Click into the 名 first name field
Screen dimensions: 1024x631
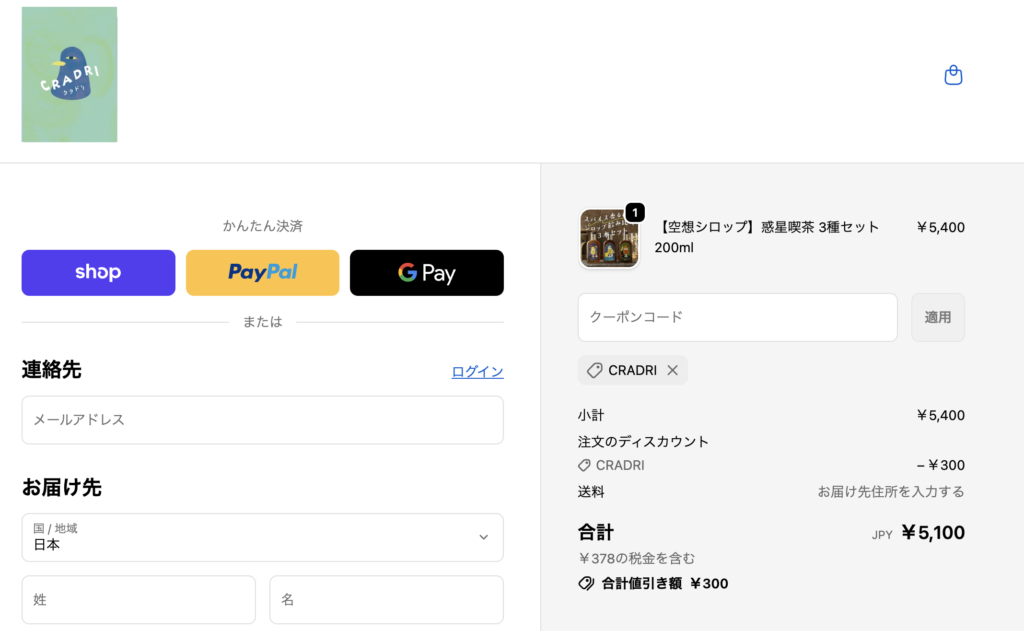pyautogui.click(x=386, y=600)
